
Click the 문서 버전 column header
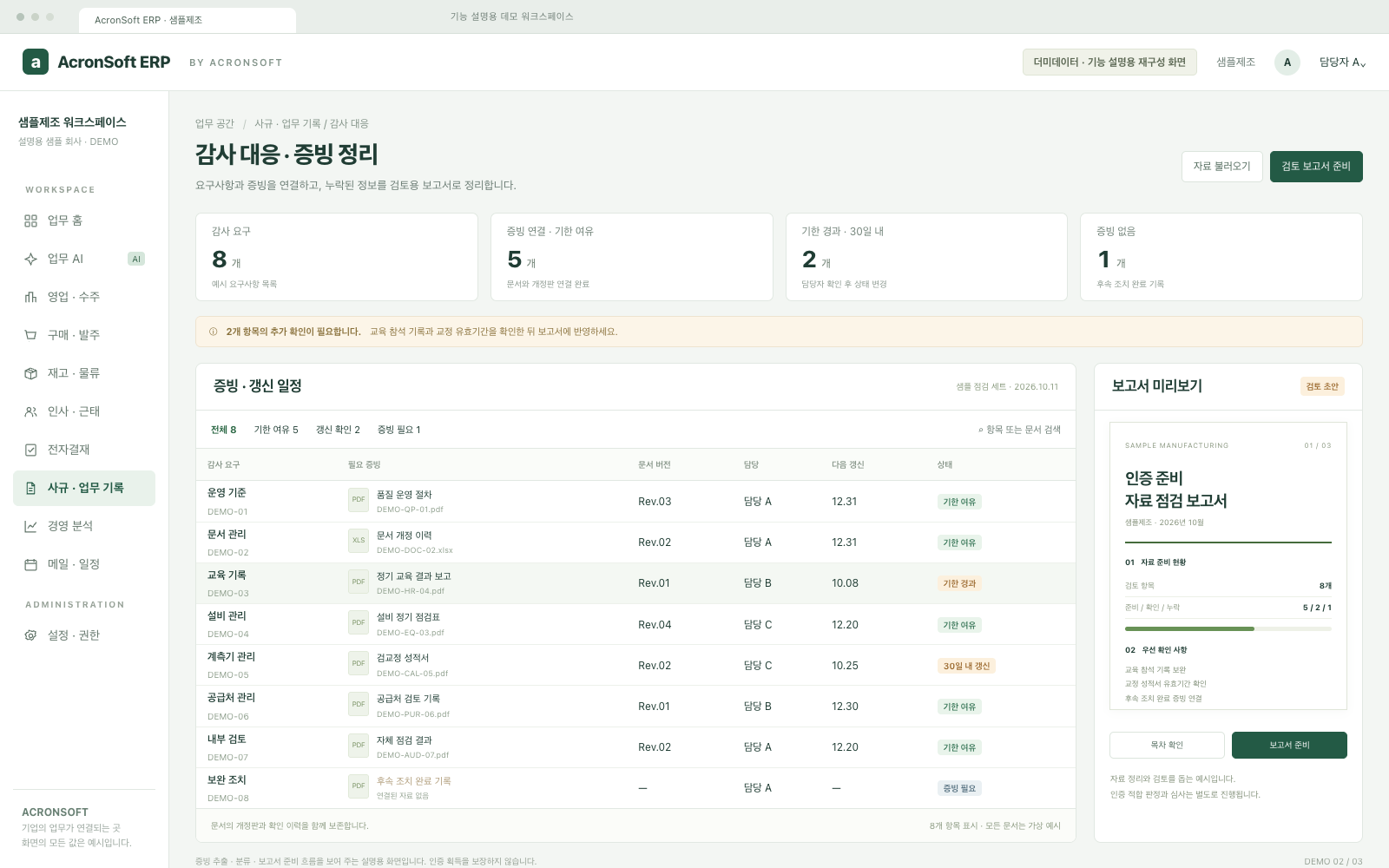point(655,465)
